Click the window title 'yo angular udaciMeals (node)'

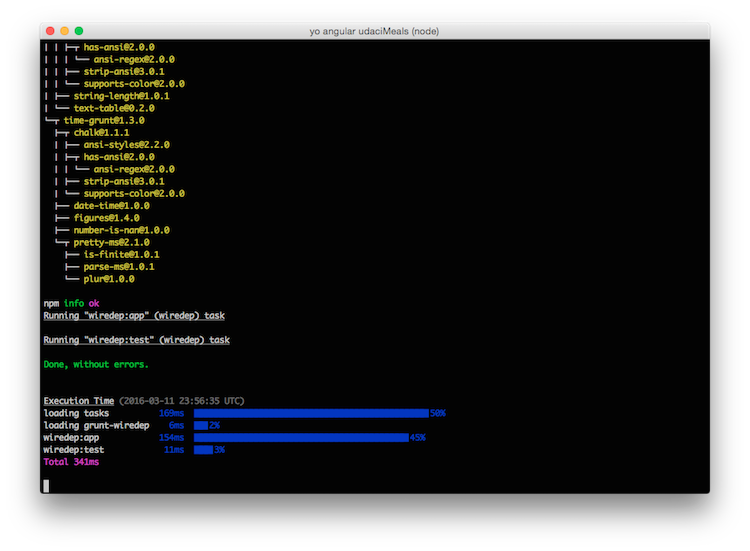click(x=374, y=31)
